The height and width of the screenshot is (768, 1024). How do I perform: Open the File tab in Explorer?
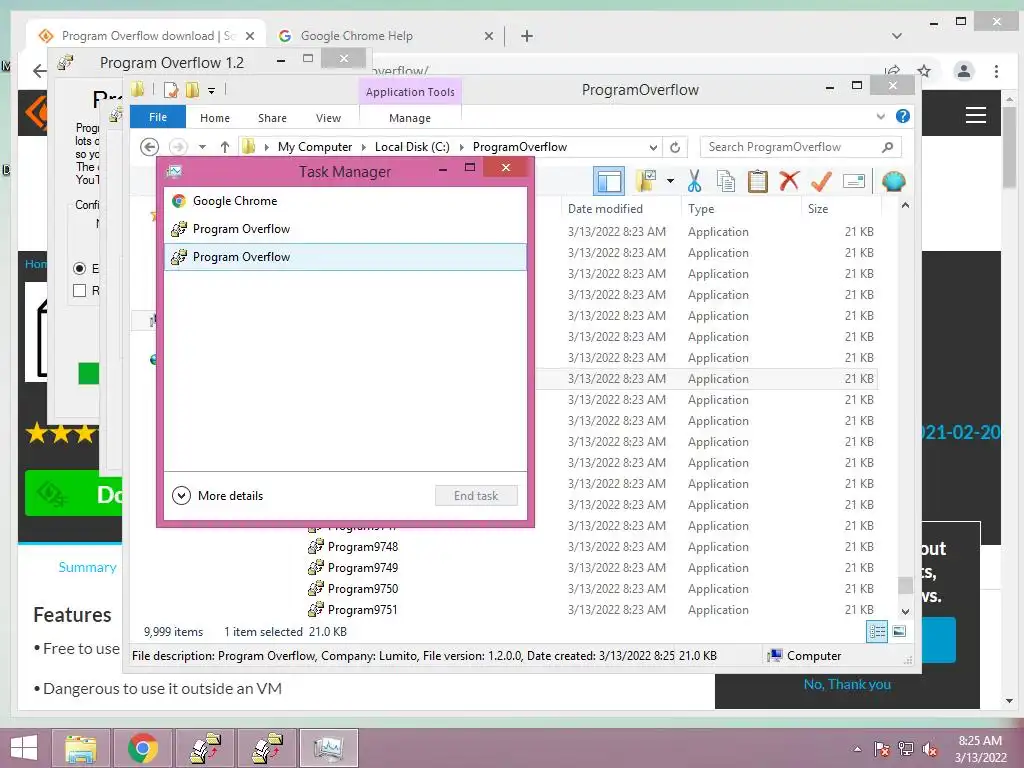158,117
